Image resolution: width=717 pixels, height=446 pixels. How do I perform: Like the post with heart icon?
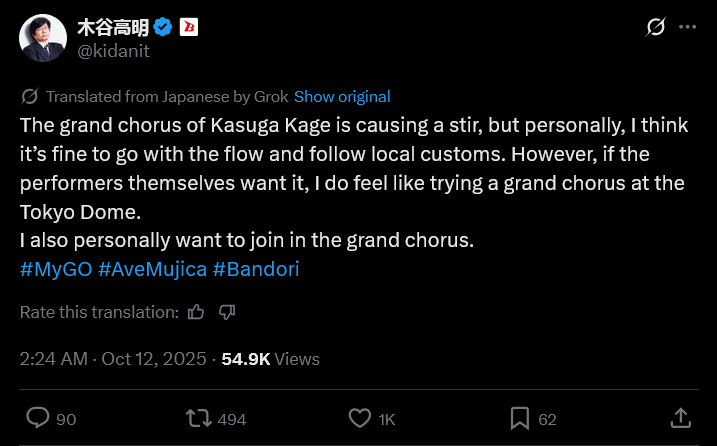point(359,418)
